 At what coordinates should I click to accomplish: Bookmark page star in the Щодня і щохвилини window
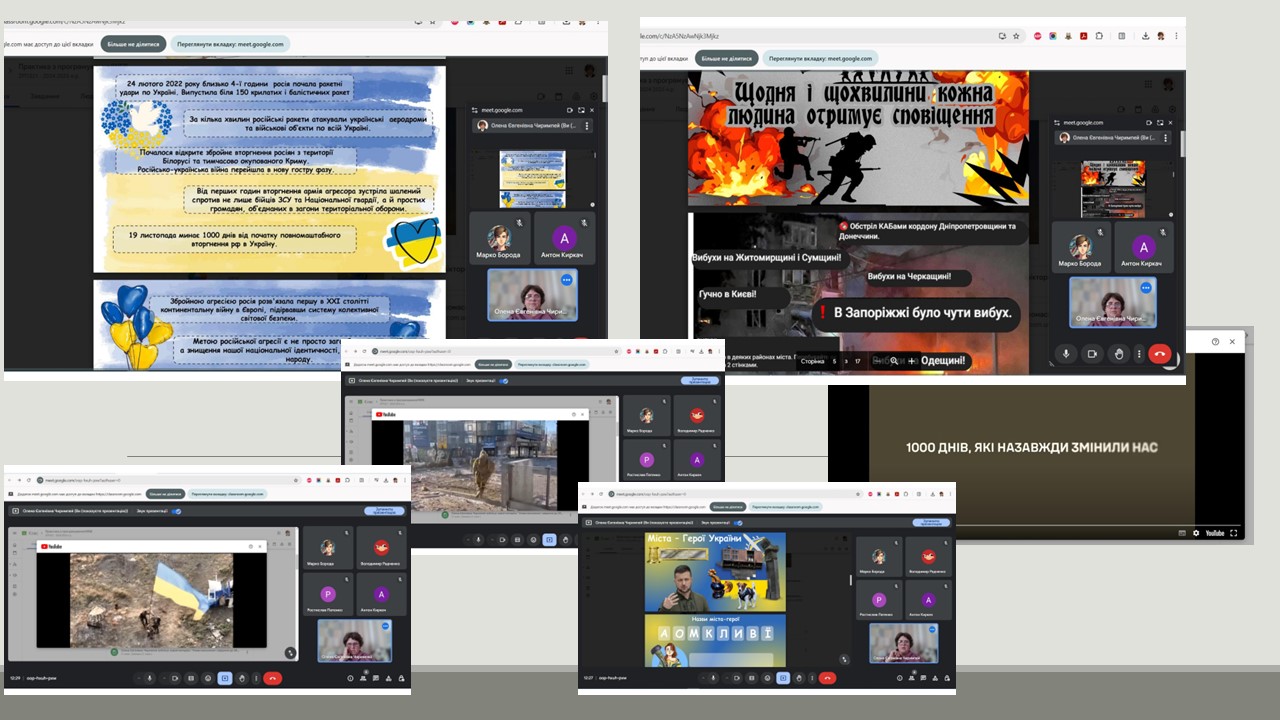point(1016,36)
